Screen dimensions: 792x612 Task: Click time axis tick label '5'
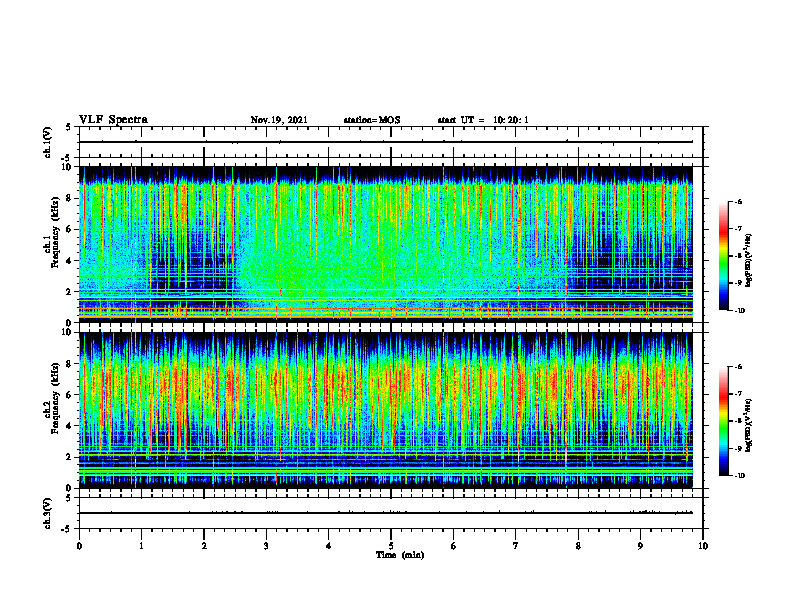point(391,546)
